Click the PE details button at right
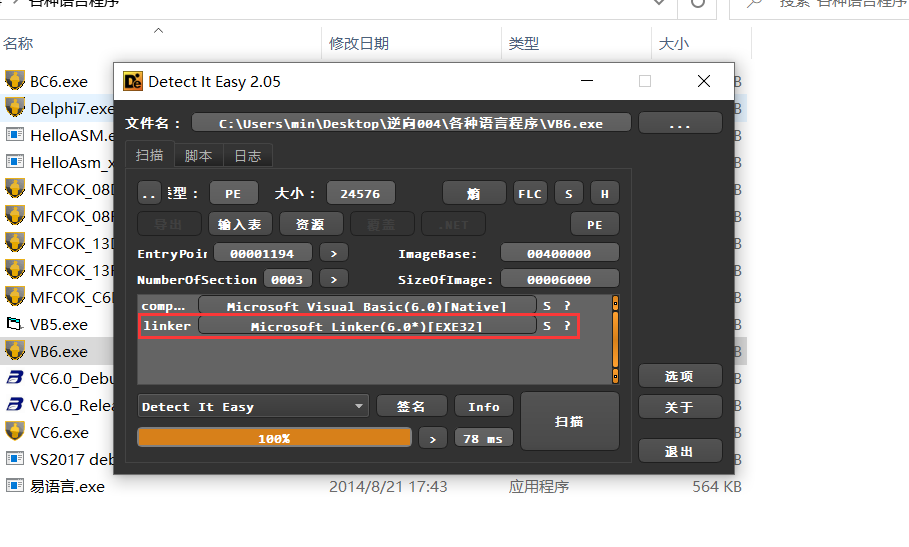 595,224
